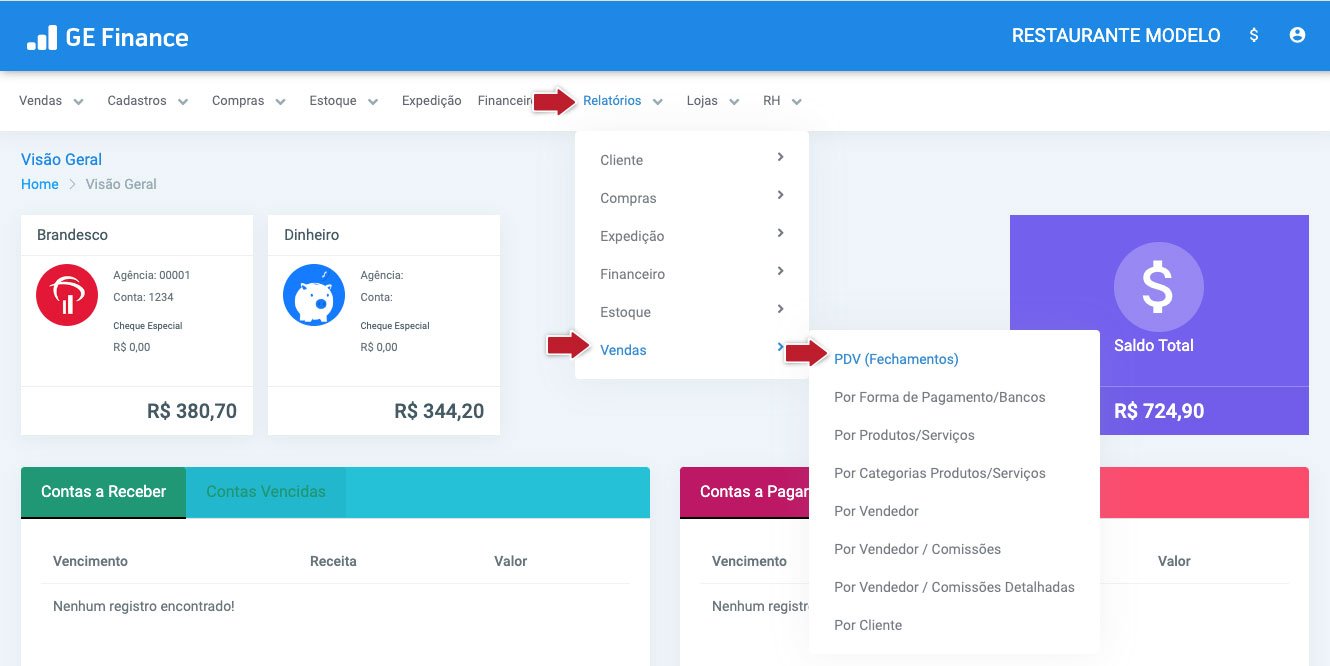Click the RESTAURANTE MODELO company name
Image resolution: width=1330 pixels, height=666 pixels.
(x=1116, y=36)
